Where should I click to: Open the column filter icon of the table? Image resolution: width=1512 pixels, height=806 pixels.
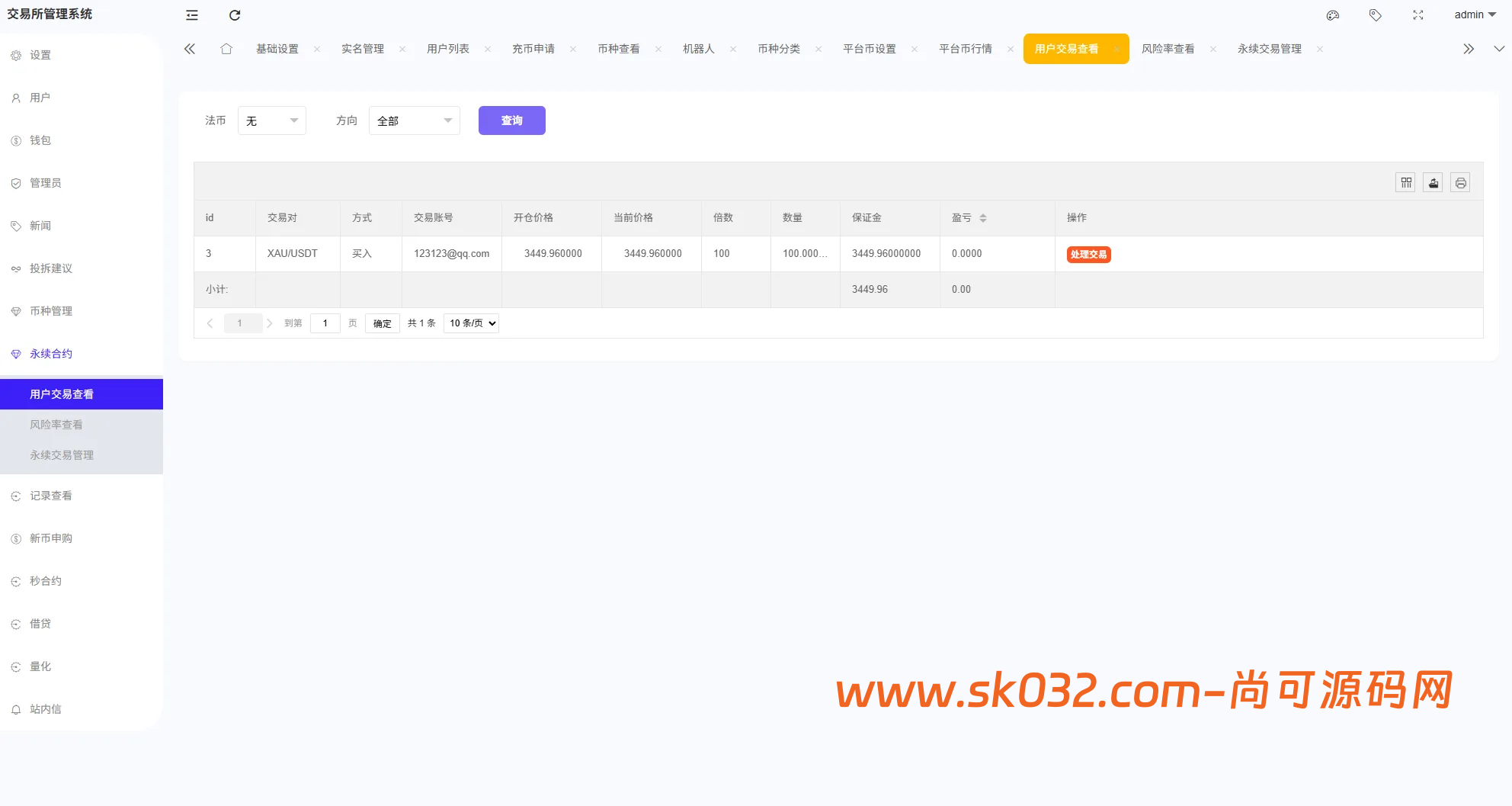(1406, 183)
